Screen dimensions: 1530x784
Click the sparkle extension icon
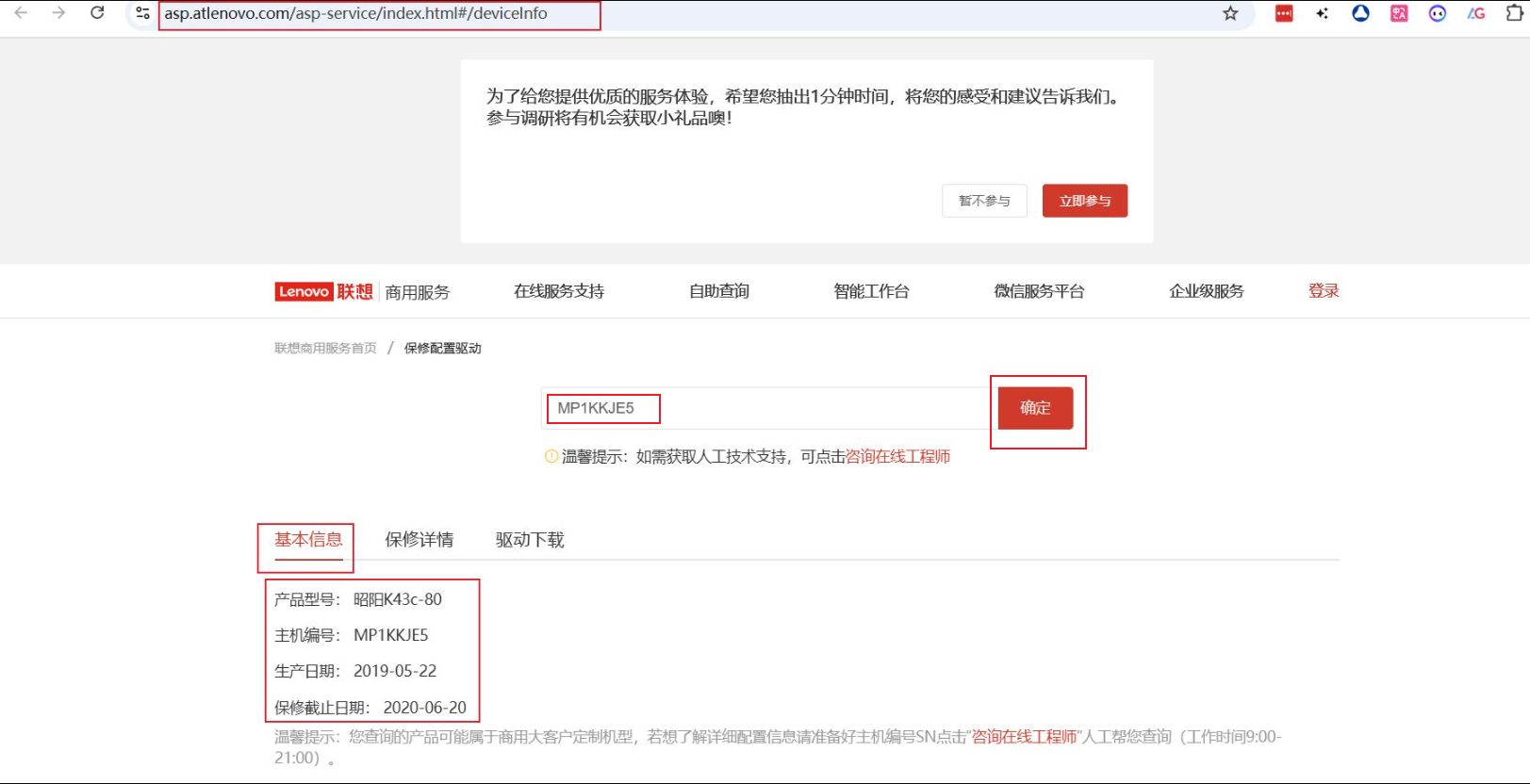(1323, 13)
